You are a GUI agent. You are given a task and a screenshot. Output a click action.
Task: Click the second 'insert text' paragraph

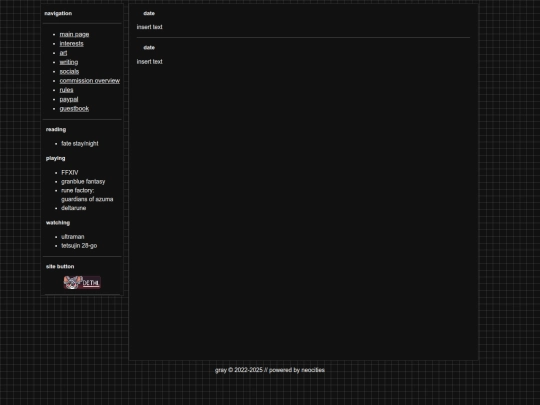tap(149, 62)
